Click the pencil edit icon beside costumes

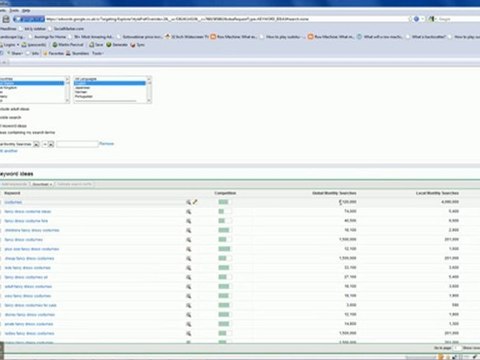195,202
